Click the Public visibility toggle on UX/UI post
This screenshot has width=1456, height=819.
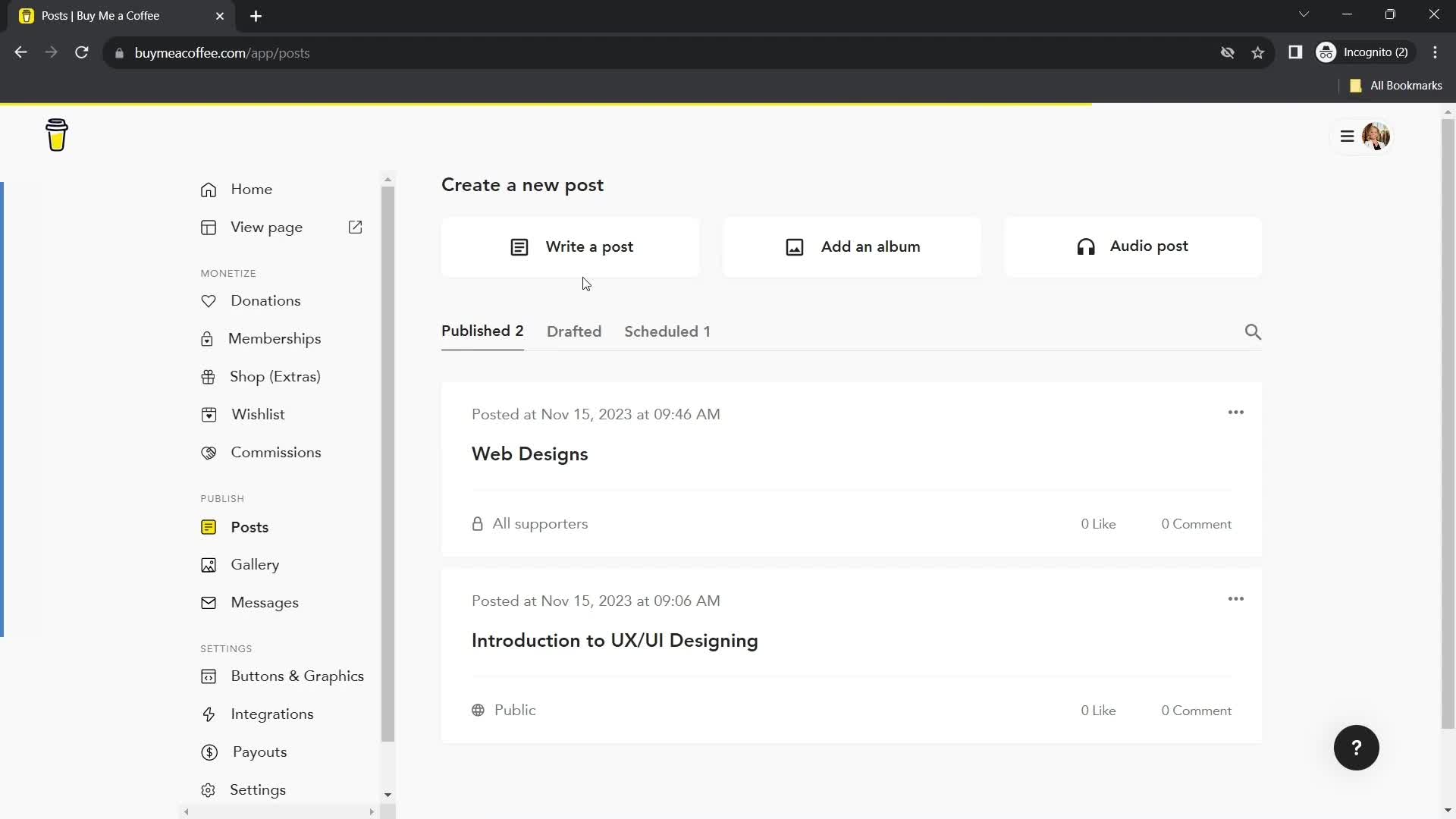point(504,711)
